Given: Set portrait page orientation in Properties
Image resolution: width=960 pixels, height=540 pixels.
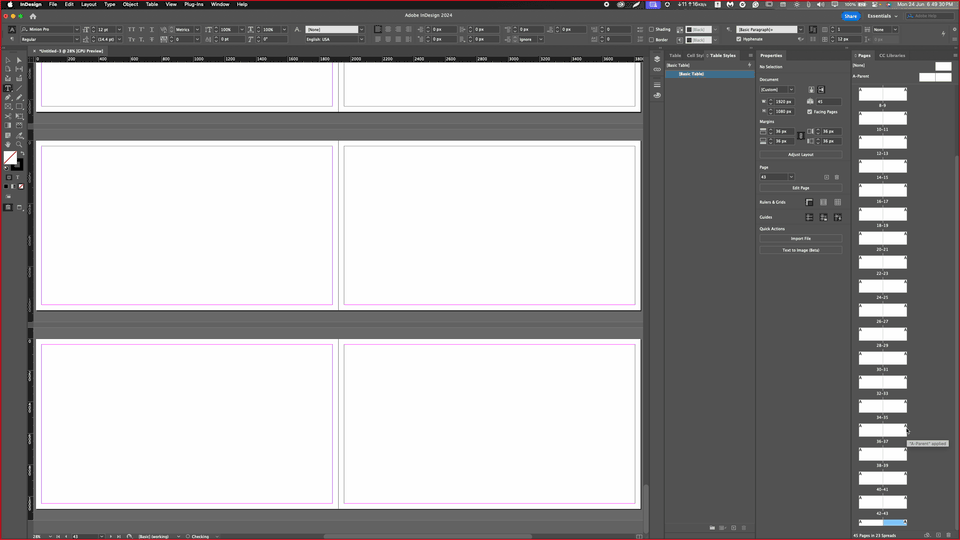Looking at the screenshot, I should click(811, 89).
